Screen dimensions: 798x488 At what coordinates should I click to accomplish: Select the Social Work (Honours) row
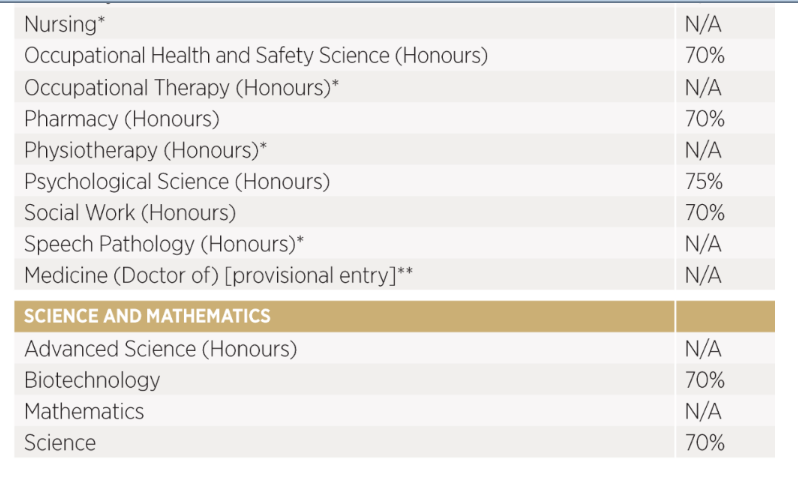point(394,212)
